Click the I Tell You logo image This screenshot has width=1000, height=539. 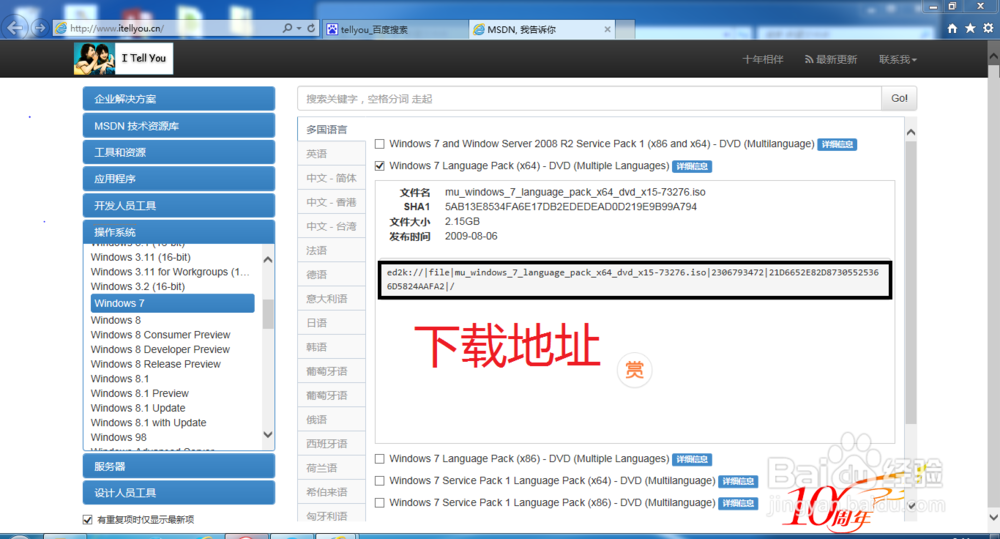(x=124, y=58)
